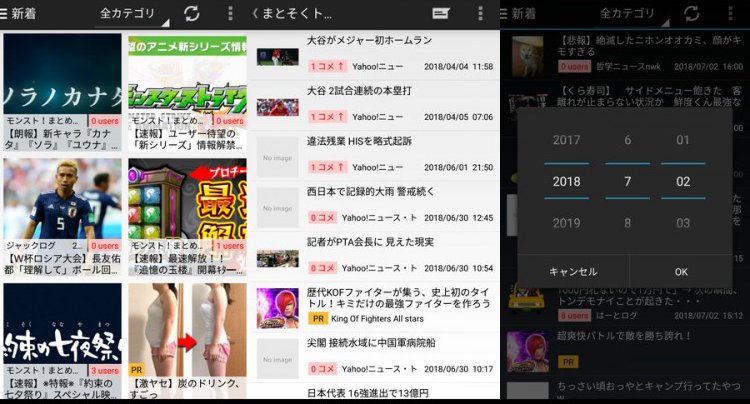Open 全カテゴリ dropdown in left screen

[132, 14]
